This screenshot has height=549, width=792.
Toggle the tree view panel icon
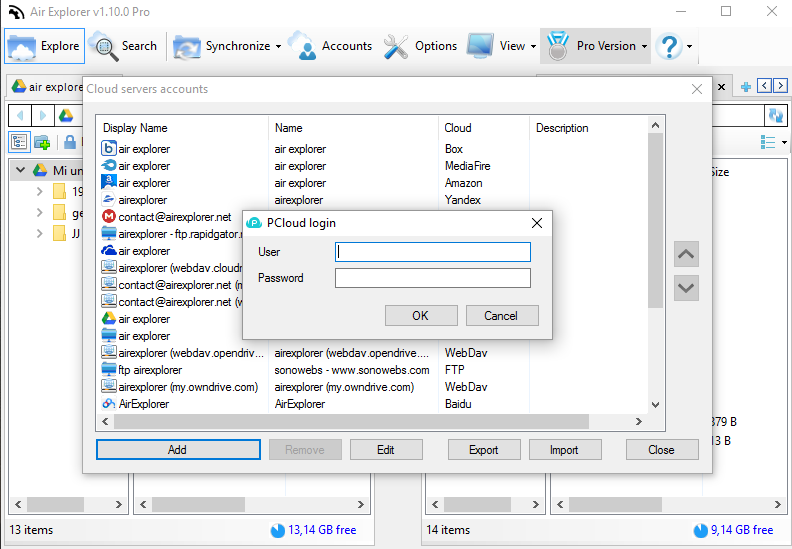(x=19, y=142)
